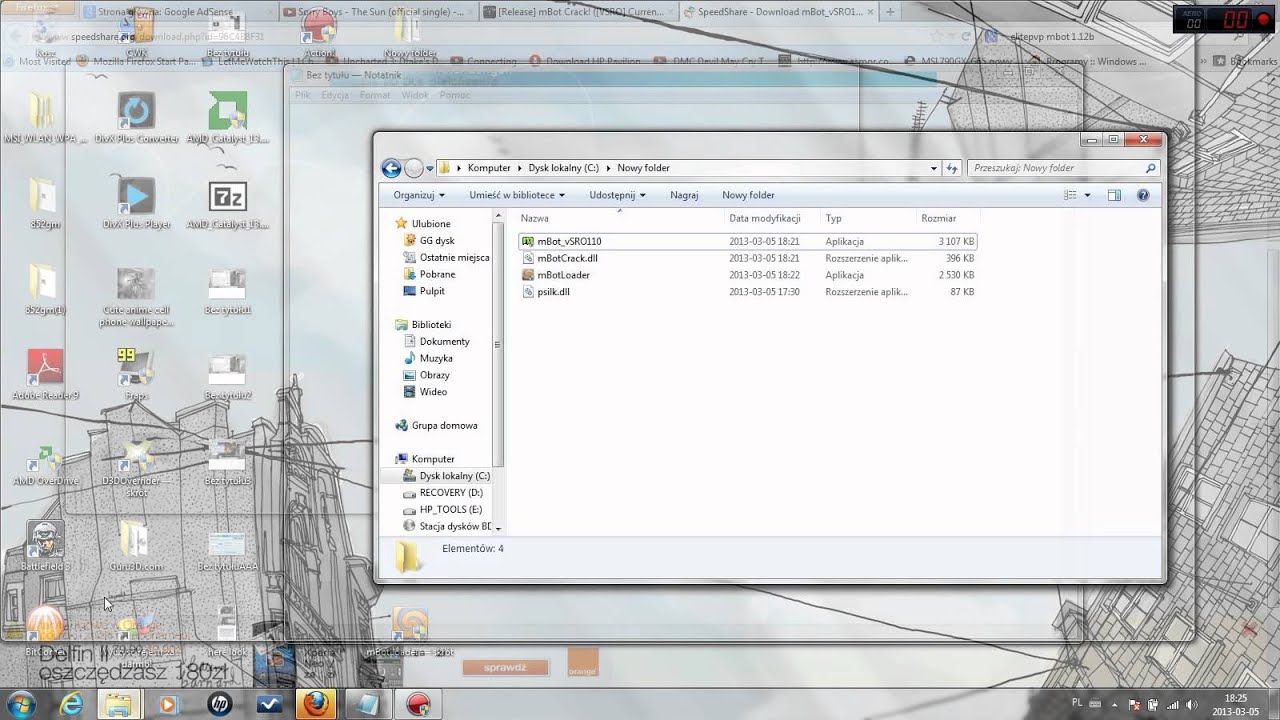Viewport: 1280px width, 720px height.
Task: Refresh the Nowy folder view
Action: pos(953,168)
